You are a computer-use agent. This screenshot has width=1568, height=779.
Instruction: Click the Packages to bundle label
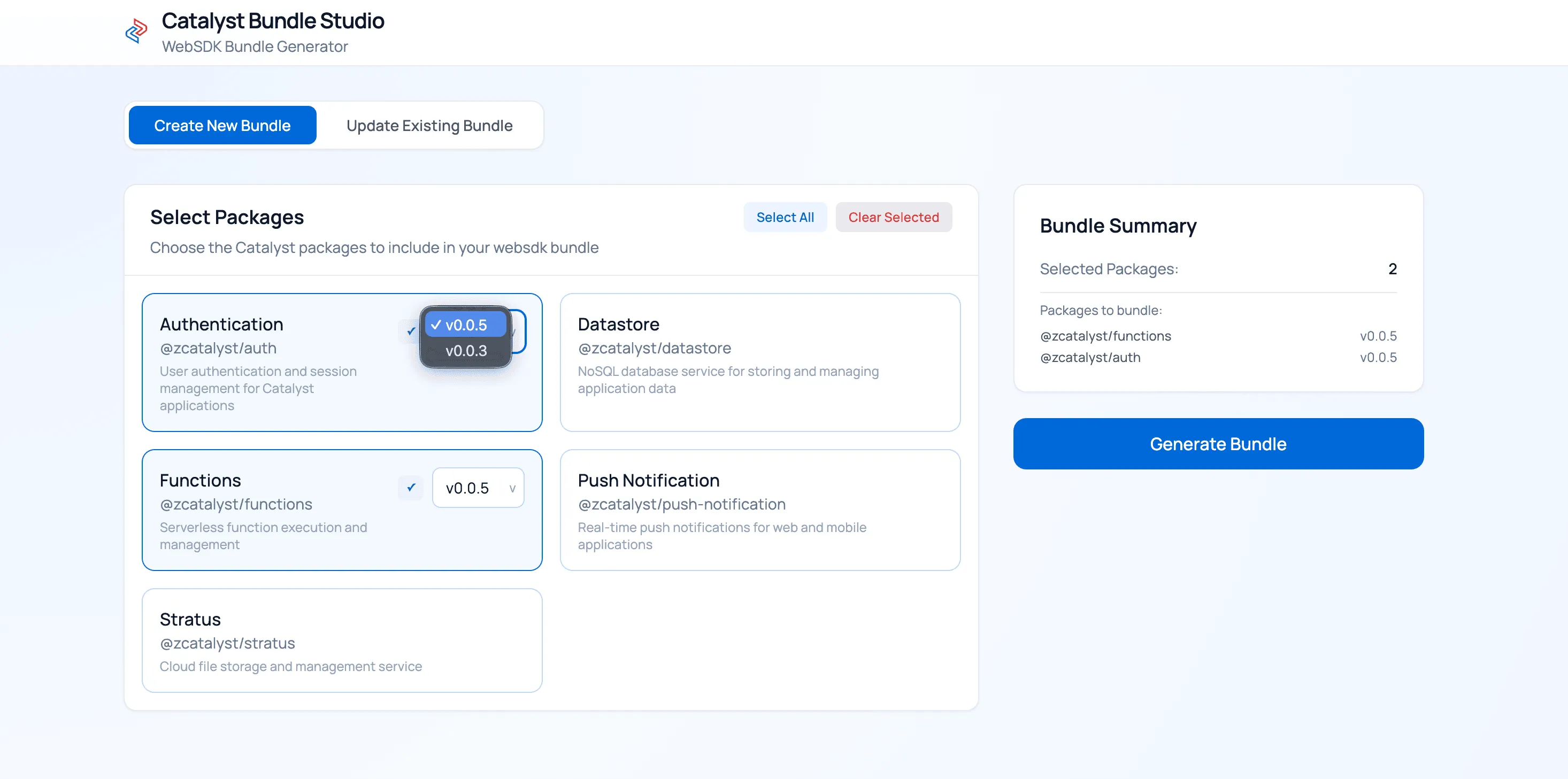click(1101, 311)
